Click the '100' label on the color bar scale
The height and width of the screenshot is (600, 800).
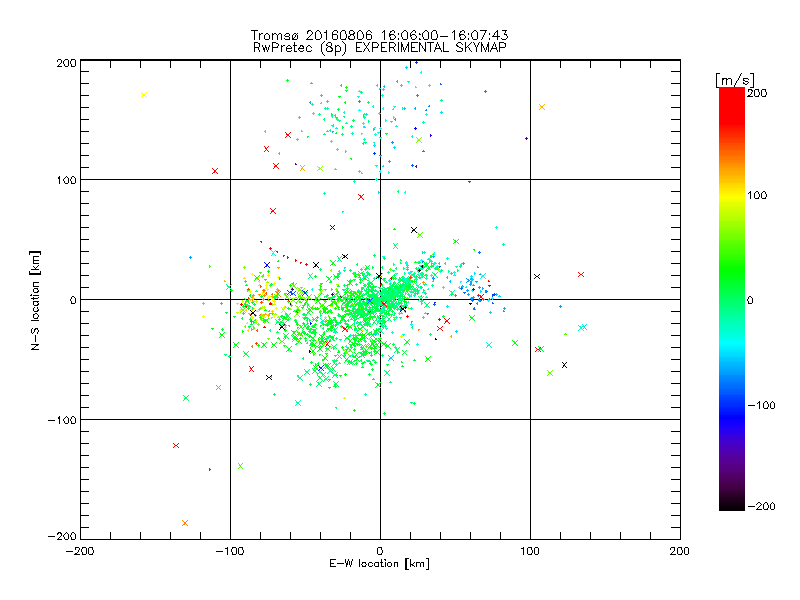click(x=757, y=195)
